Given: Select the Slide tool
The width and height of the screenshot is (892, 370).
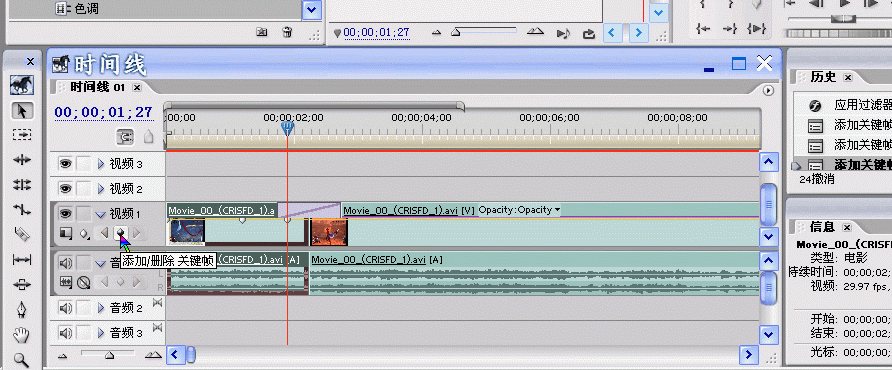Looking at the screenshot, I should point(22,284).
